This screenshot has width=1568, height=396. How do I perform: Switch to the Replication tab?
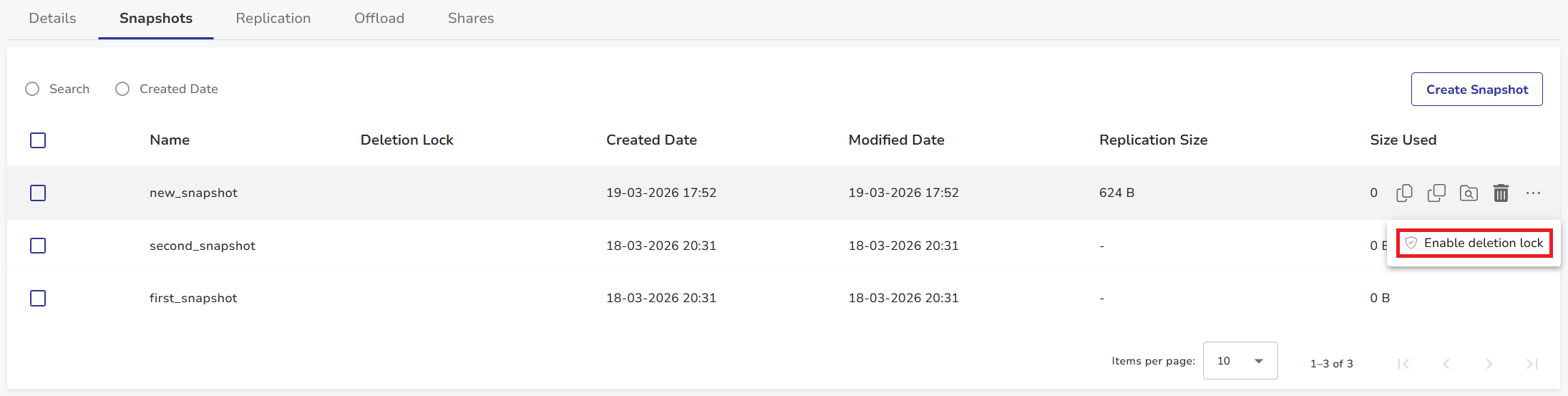(273, 19)
